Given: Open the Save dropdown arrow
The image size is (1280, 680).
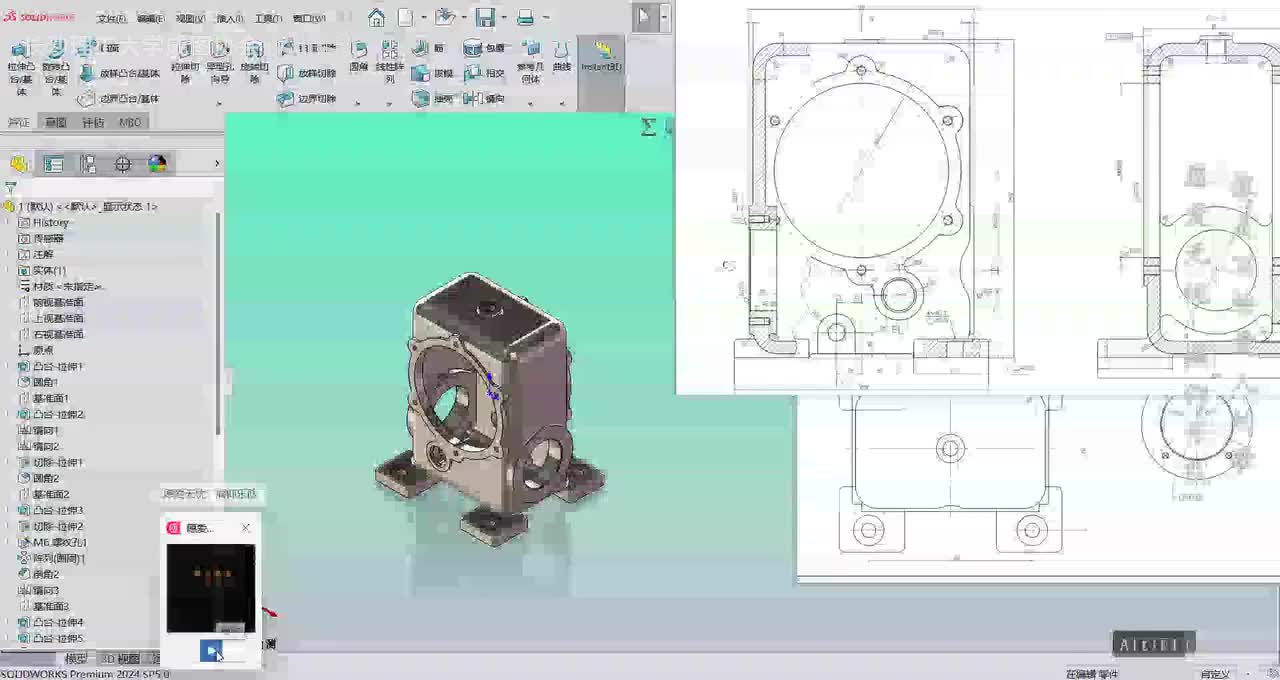Looking at the screenshot, I should pyautogui.click(x=504, y=17).
